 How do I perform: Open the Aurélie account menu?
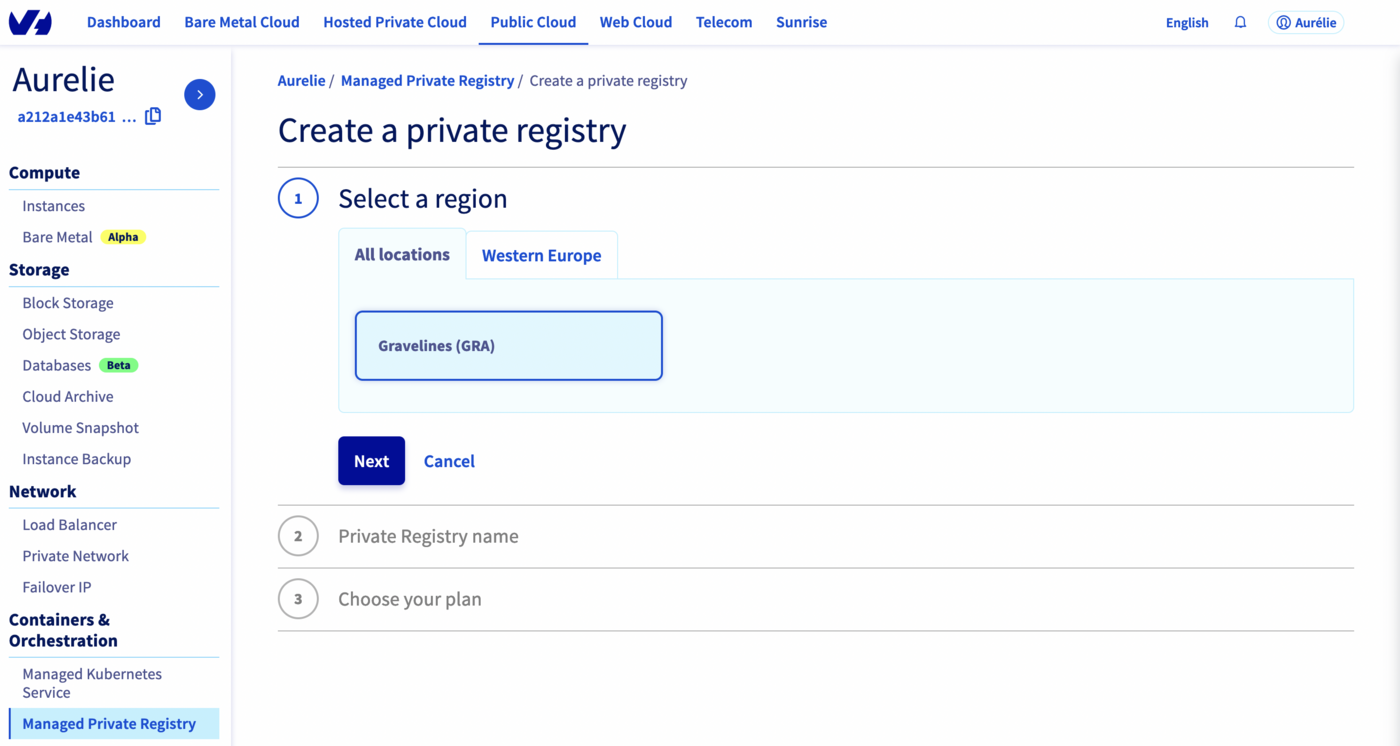click(1306, 21)
